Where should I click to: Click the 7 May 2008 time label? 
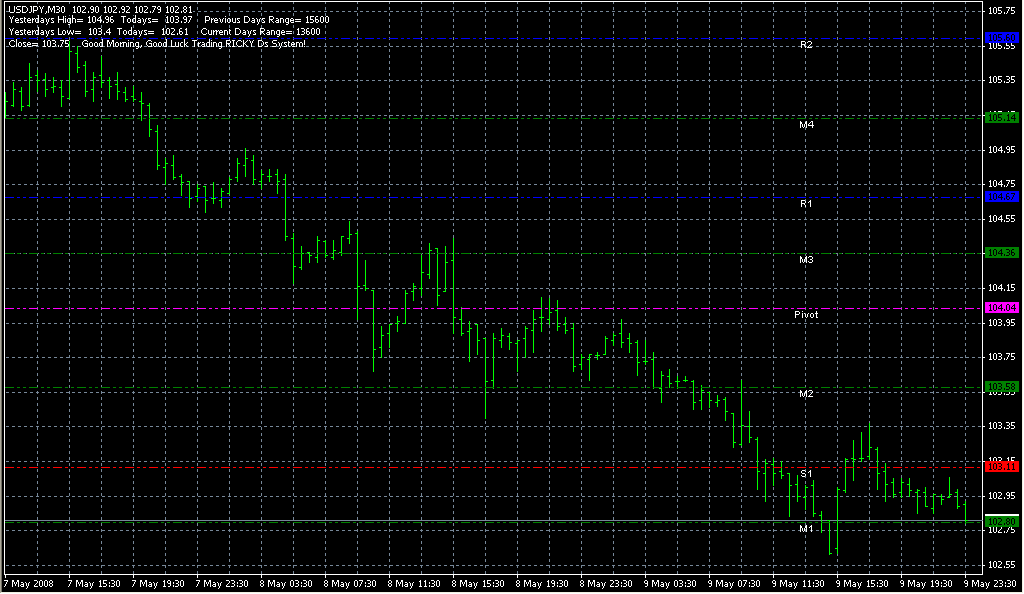pos(29,583)
